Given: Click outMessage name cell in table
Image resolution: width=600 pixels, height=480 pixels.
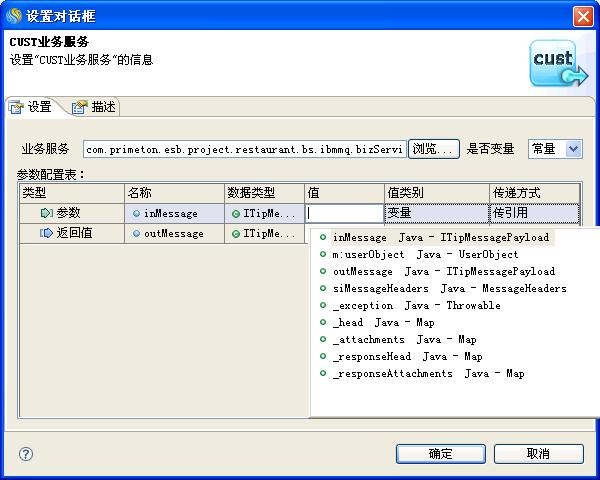Looking at the screenshot, I should click(x=174, y=233).
